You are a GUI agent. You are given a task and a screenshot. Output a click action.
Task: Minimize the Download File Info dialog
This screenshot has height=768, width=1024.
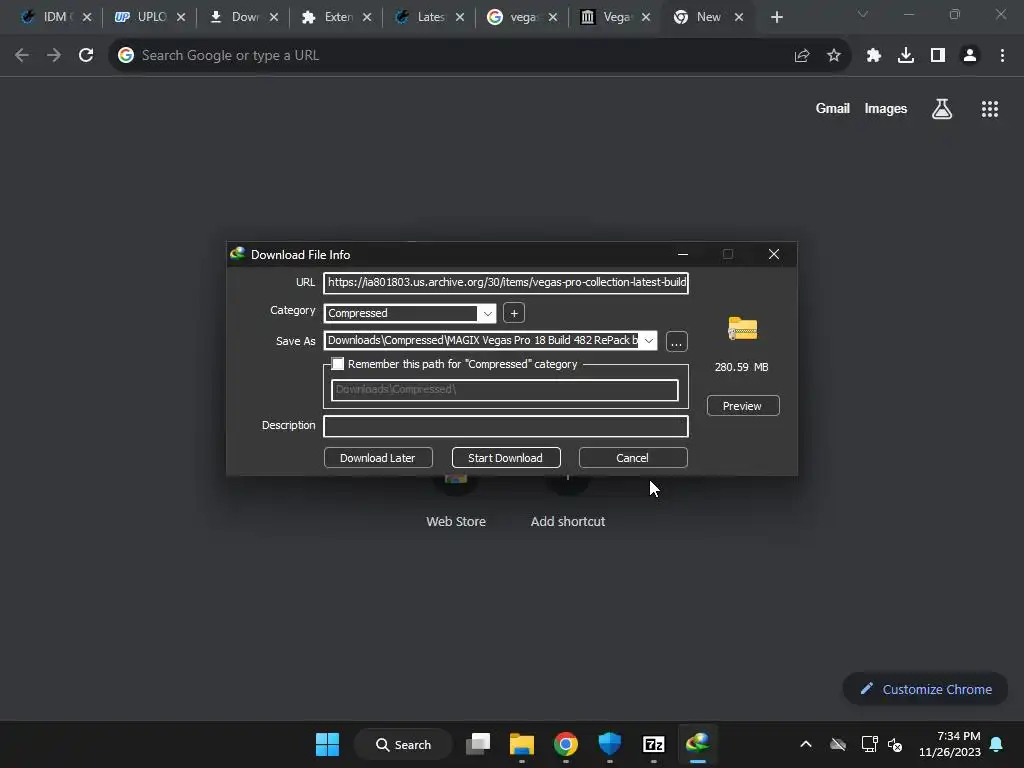682,254
